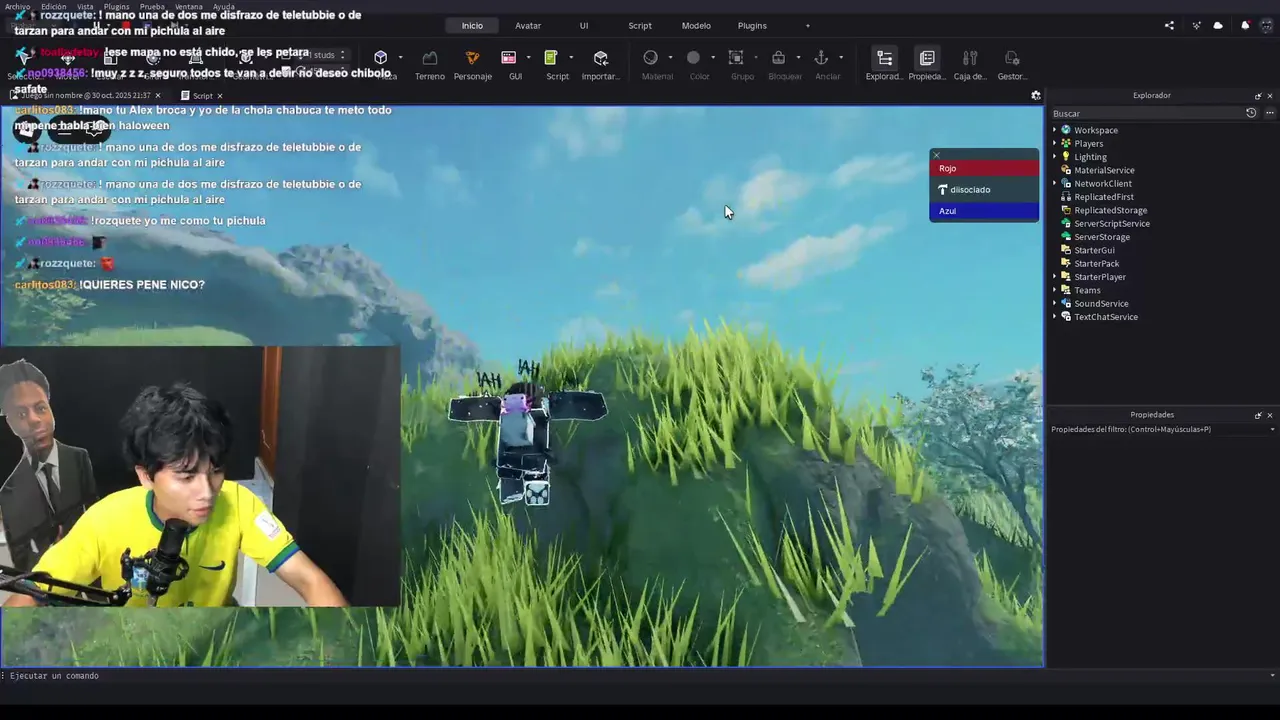1280x720 pixels.
Task: Click the Importar 3D icon
Action: point(600,58)
